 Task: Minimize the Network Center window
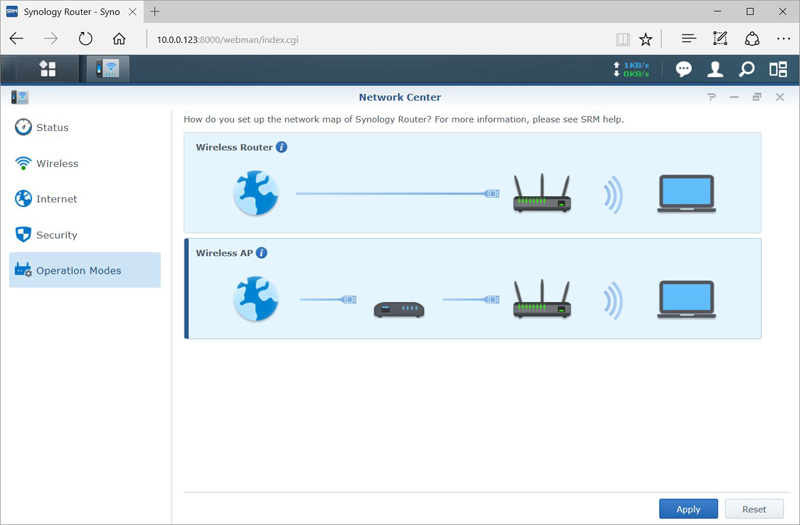tap(734, 97)
